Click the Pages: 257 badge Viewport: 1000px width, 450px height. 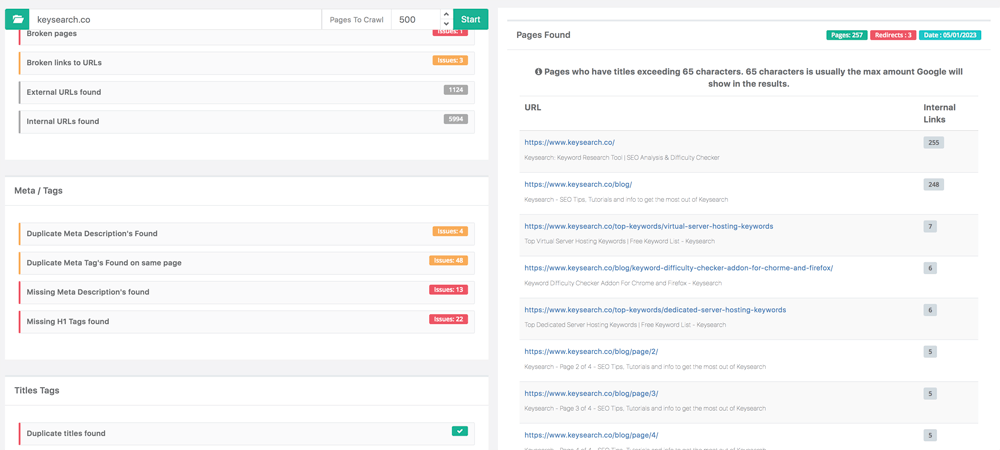point(847,35)
